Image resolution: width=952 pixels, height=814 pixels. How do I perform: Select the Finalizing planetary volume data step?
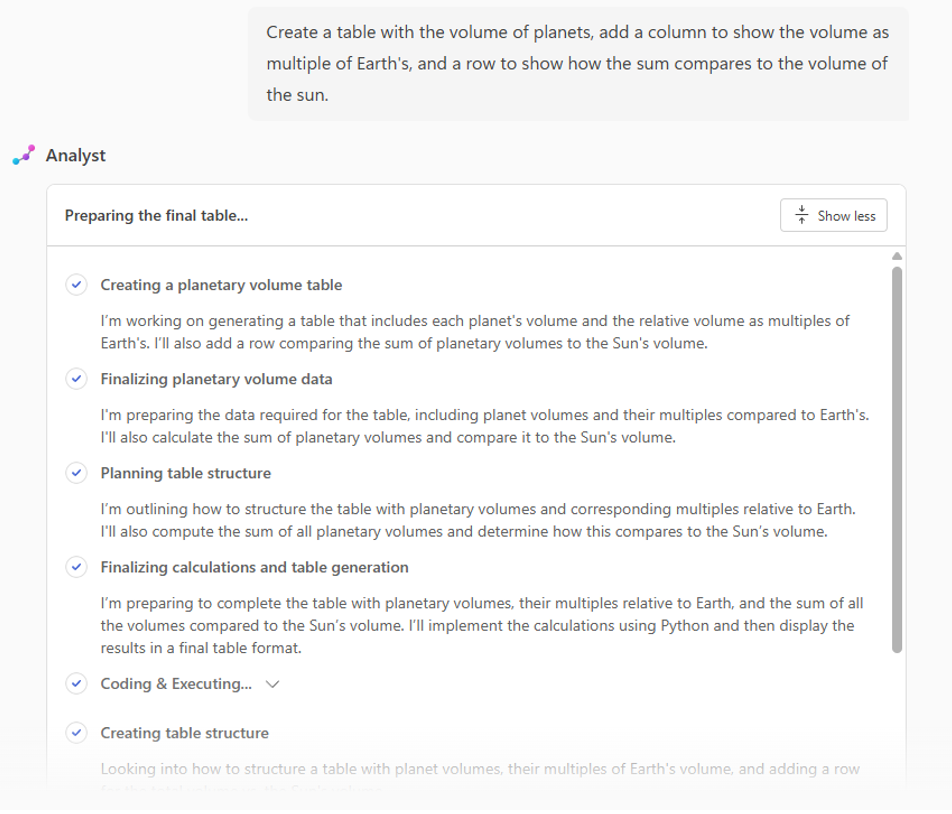click(x=216, y=379)
